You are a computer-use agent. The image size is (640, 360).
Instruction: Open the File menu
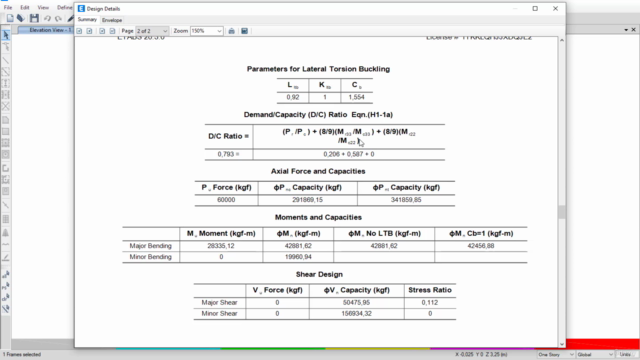point(8,7)
